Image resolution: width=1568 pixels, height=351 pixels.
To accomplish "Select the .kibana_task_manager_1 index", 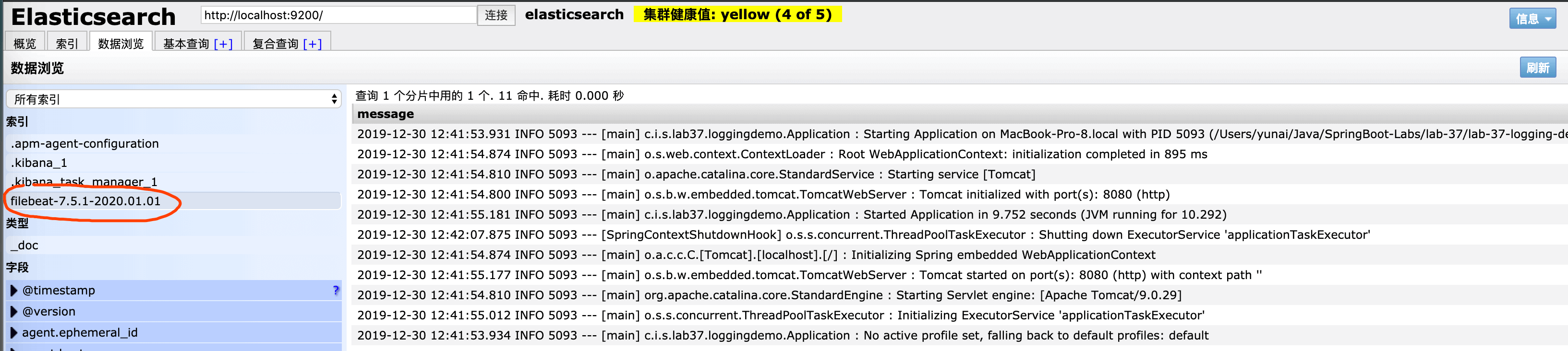I will click(x=173, y=181).
